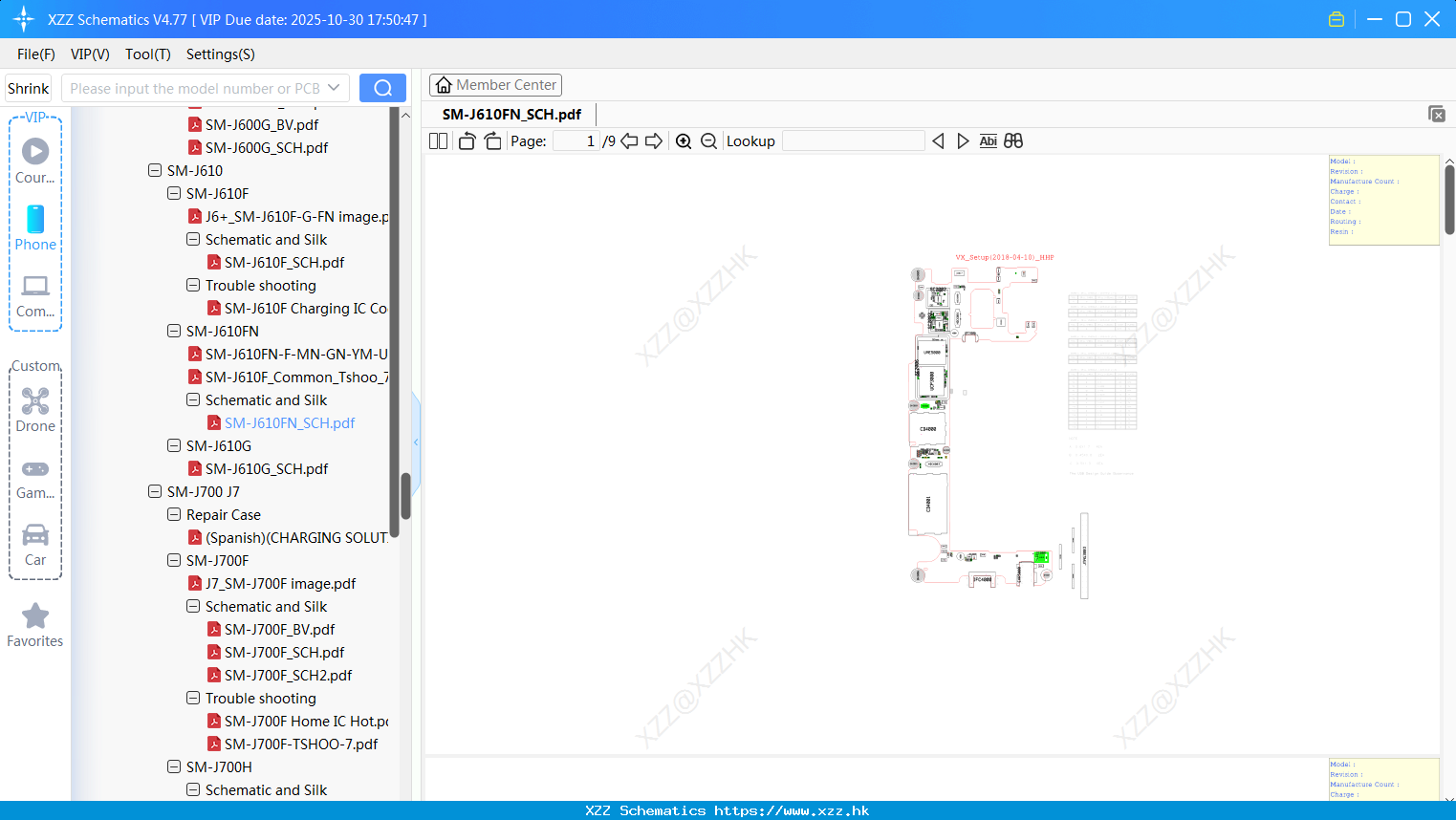Open the Courses sidebar icon
The height and width of the screenshot is (820, 1456).
35,161
